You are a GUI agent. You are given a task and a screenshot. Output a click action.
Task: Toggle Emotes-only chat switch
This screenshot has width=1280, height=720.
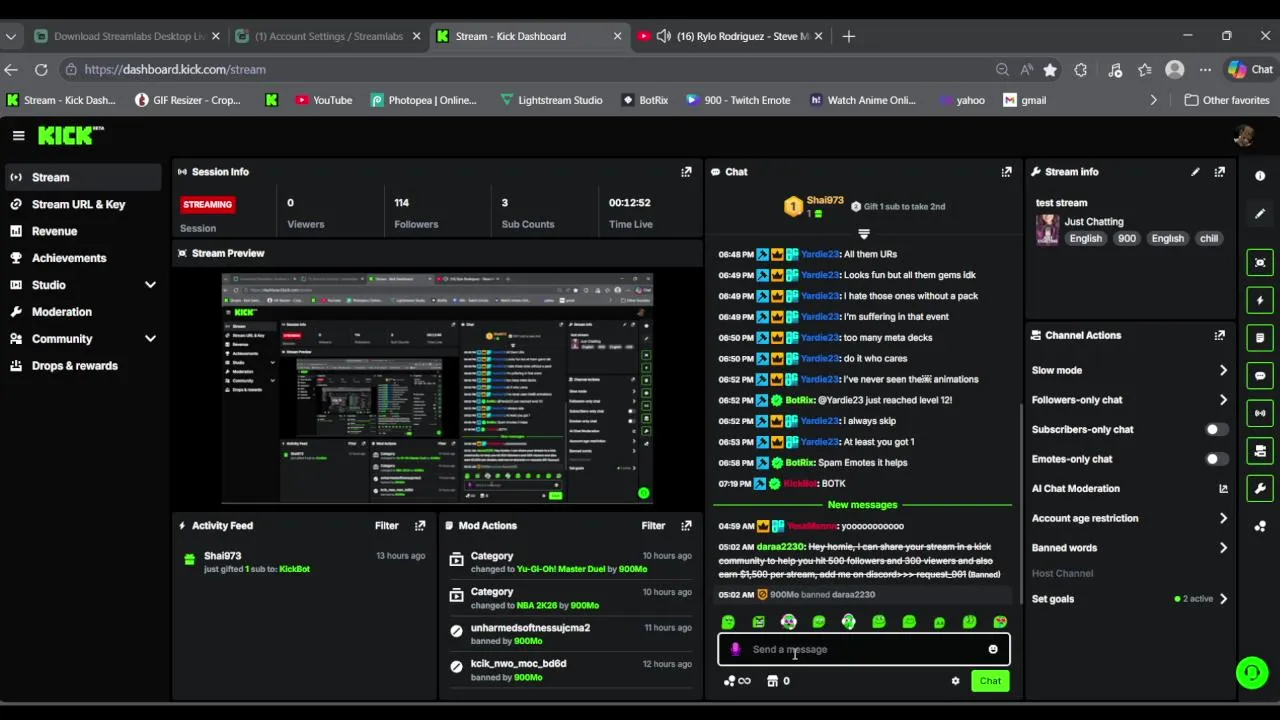pyautogui.click(x=1216, y=459)
